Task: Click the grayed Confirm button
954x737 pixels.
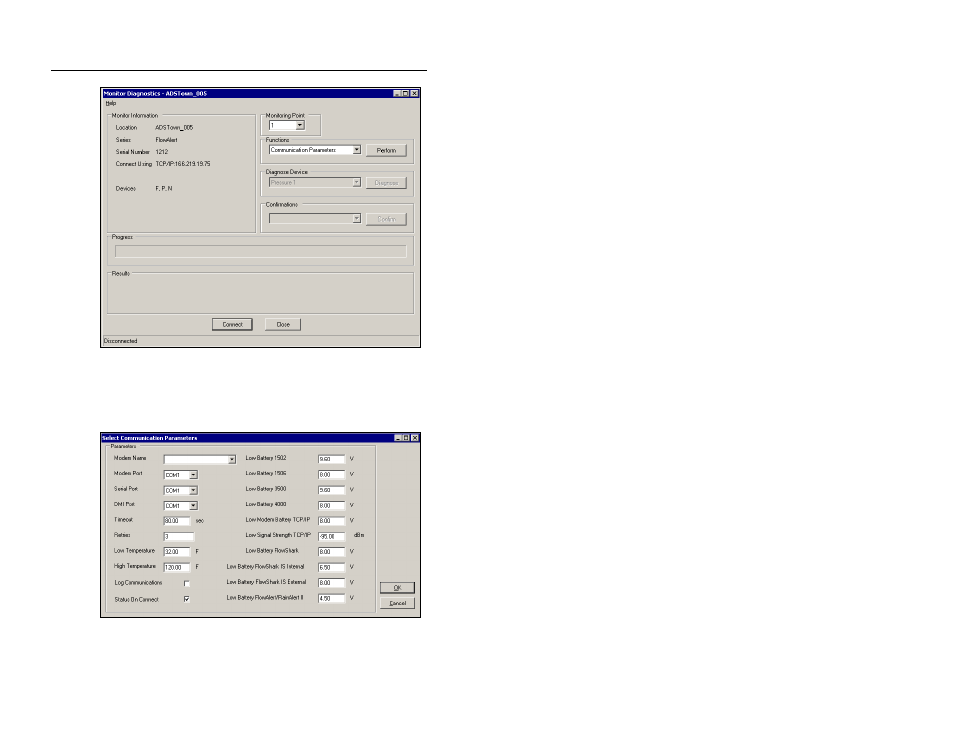Action: click(386, 219)
